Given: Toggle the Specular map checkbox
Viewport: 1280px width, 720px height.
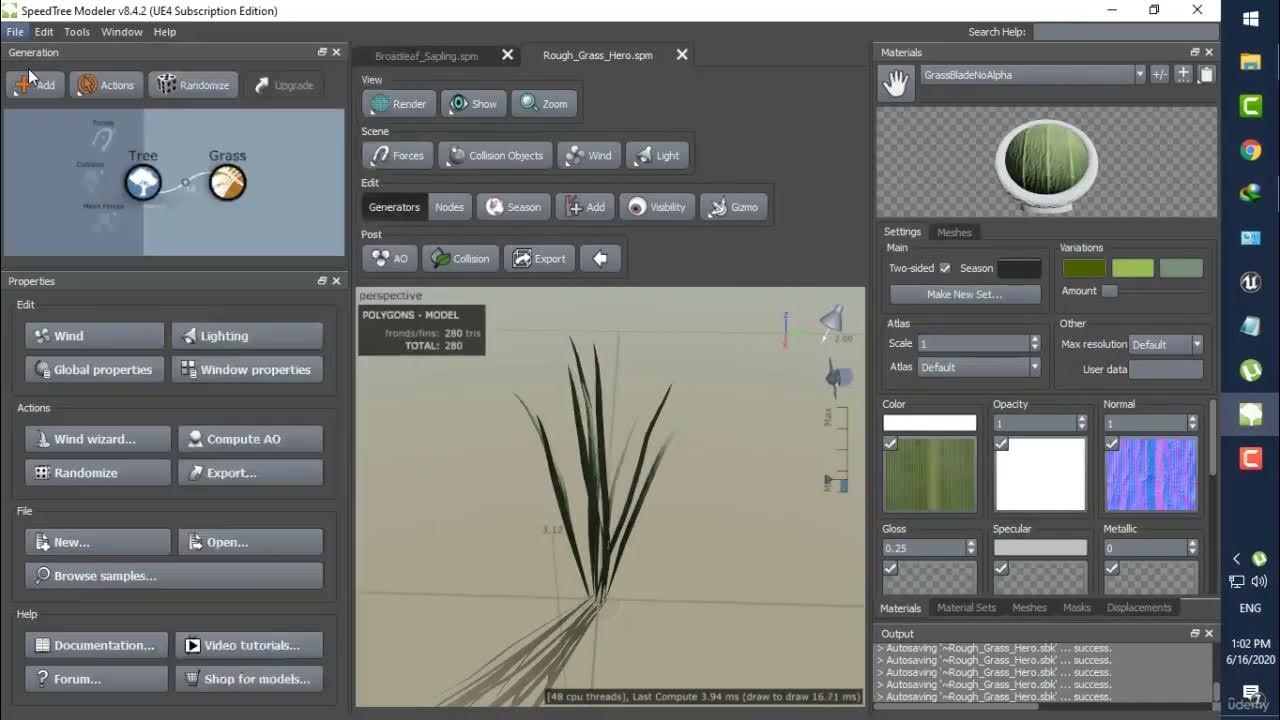Looking at the screenshot, I should click(x=1001, y=568).
